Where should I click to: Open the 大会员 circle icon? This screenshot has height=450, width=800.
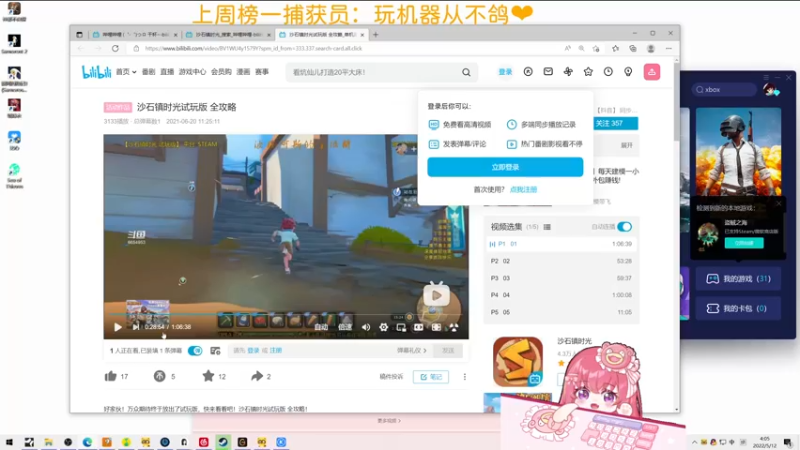pyautogui.click(x=528, y=72)
